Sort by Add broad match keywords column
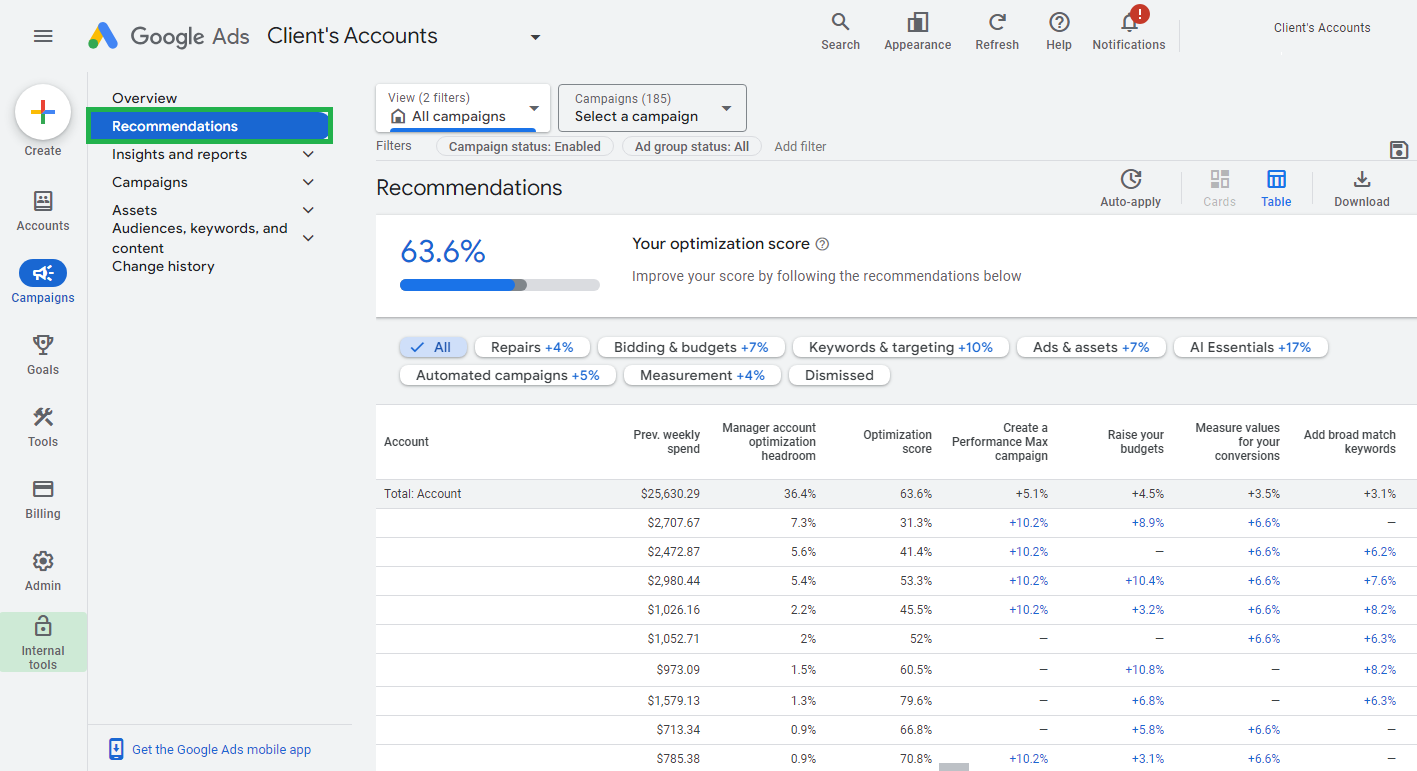1417x771 pixels. [1349, 442]
